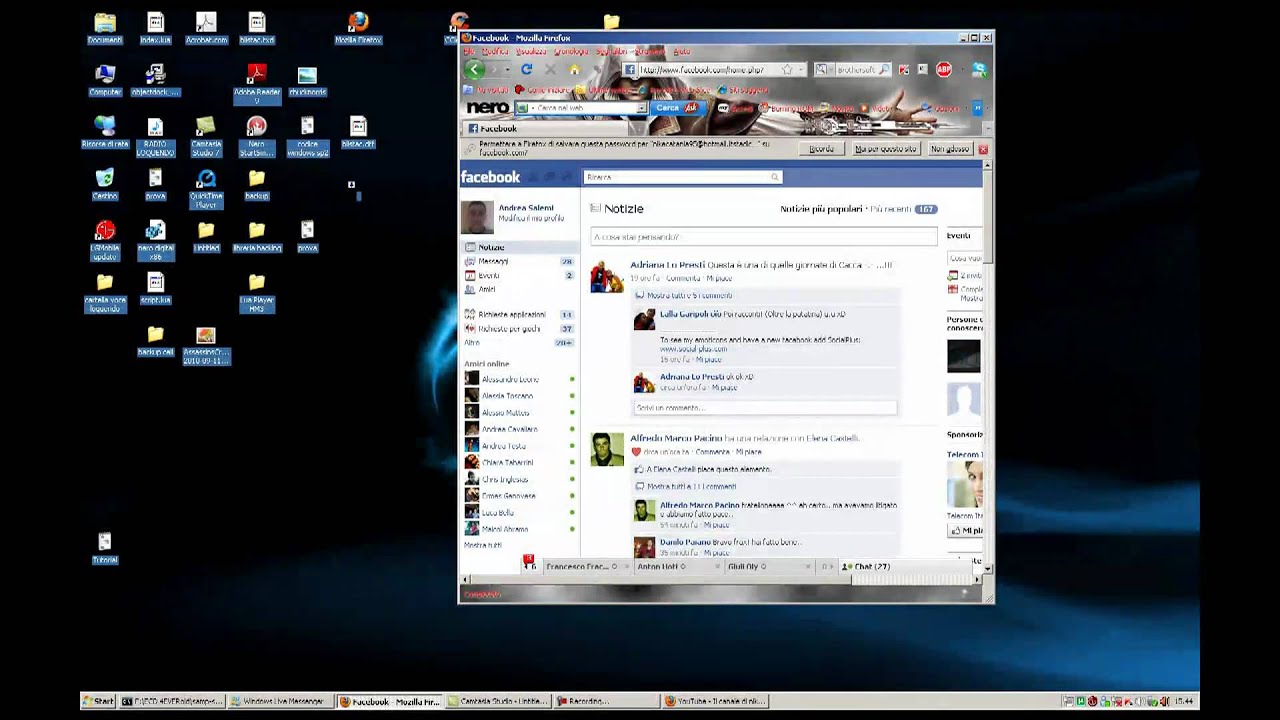Viewport: 1280px width, 720px height.
Task: Click the Windows Start button
Action: 98,701
